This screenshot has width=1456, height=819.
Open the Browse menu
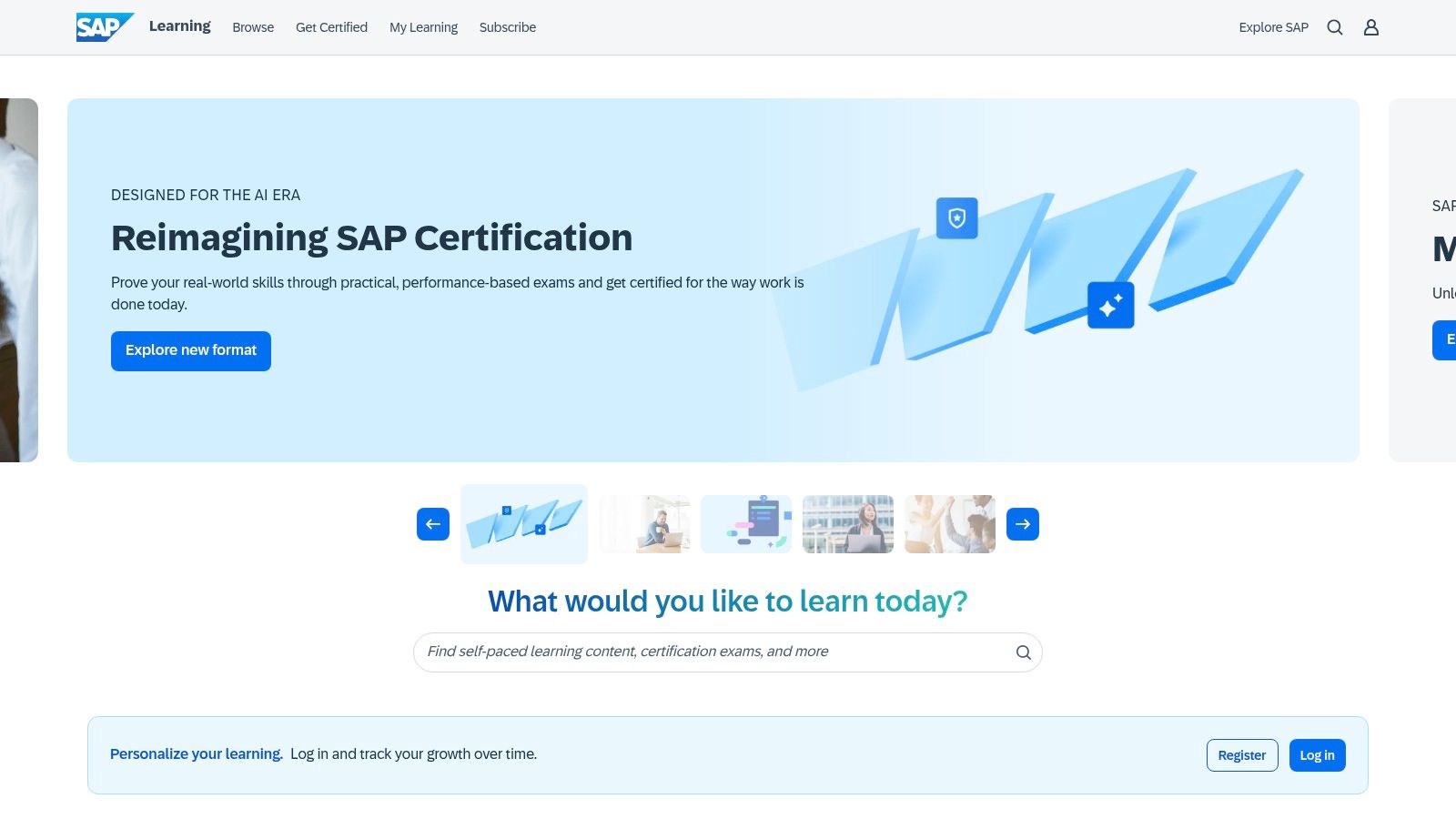click(253, 27)
